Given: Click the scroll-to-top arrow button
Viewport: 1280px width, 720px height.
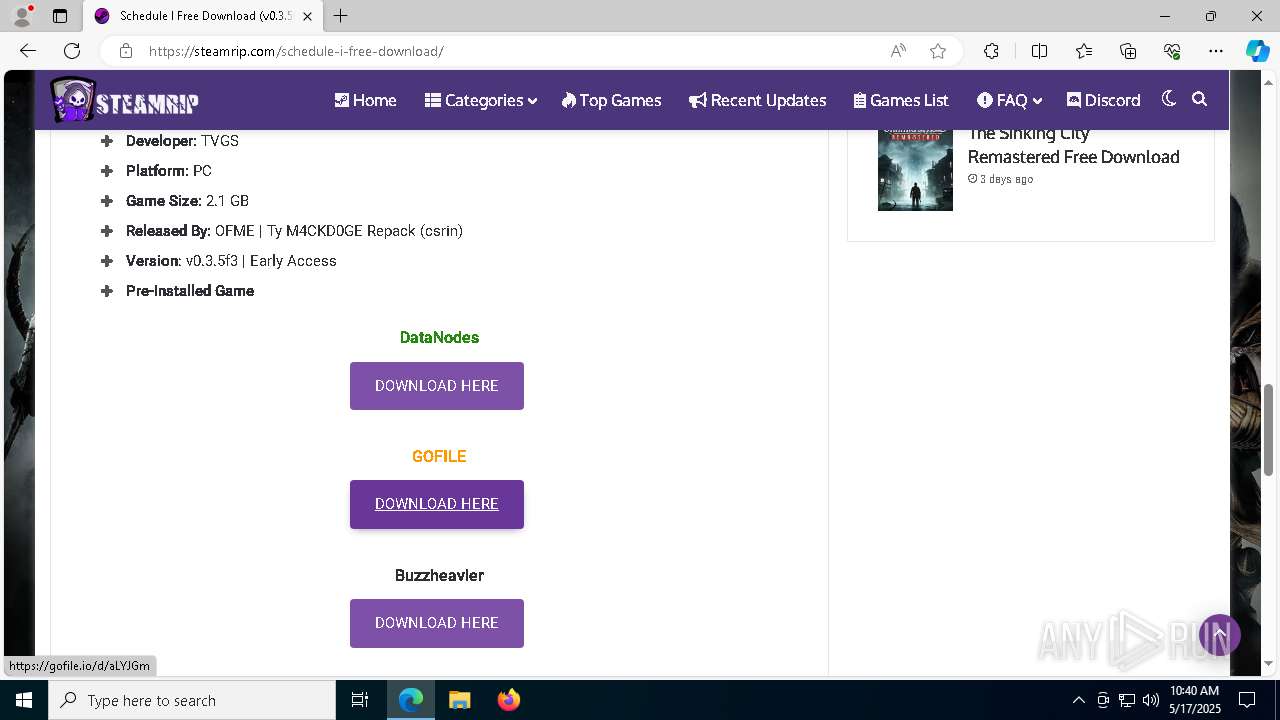Looking at the screenshot, I should [1220, 635].
